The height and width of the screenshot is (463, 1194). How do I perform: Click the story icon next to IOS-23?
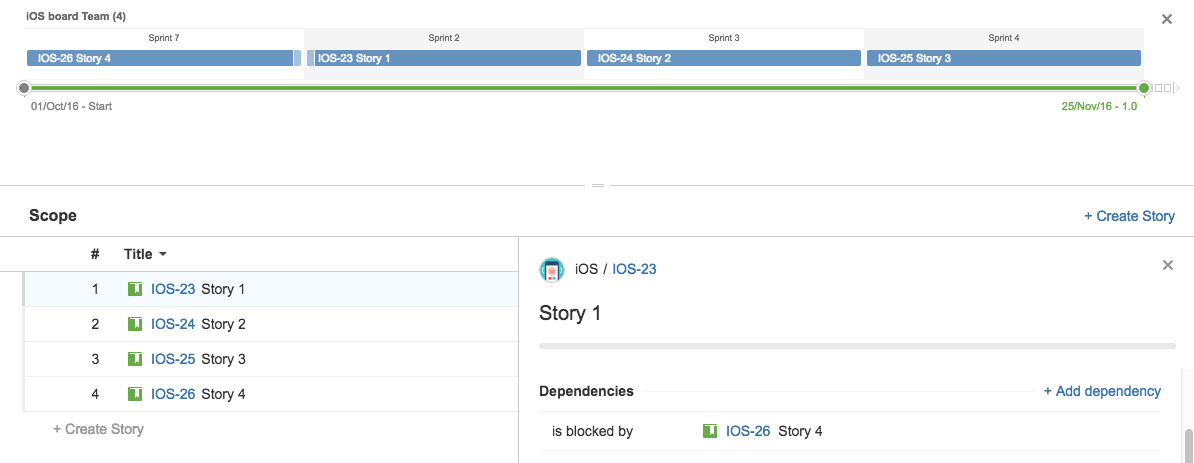click(135, 289)
